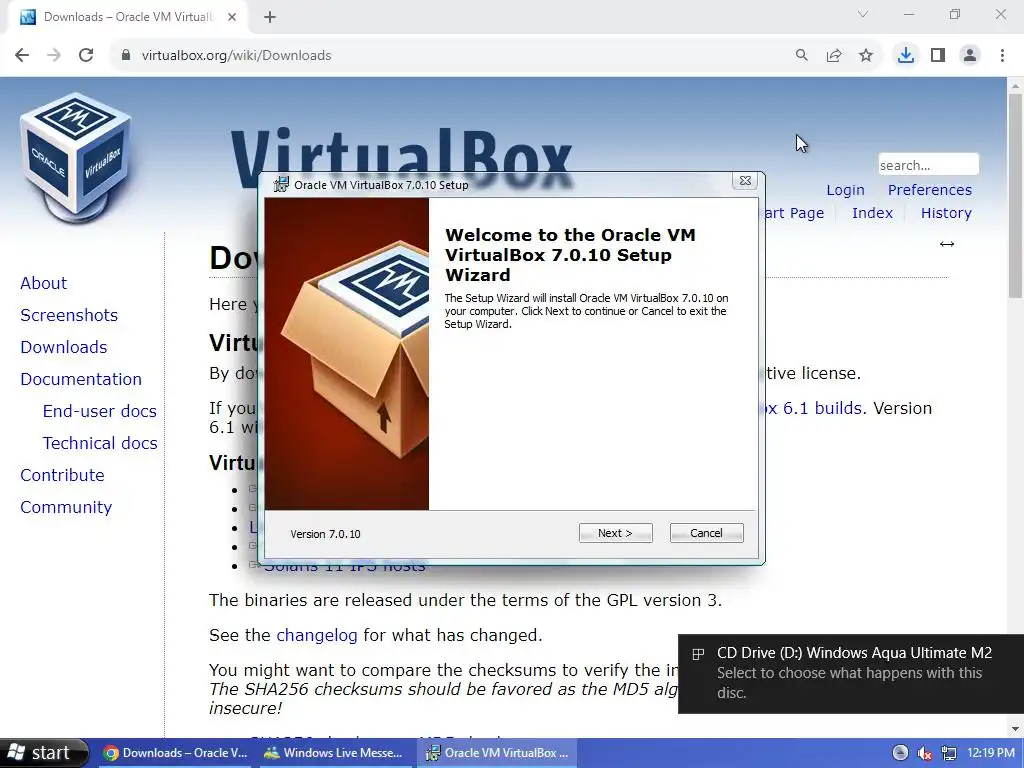This screenshot has width=1024, height=768.
Task: Switch to Chrome Downloads taskbar item
Action: (x=176, y=753)
